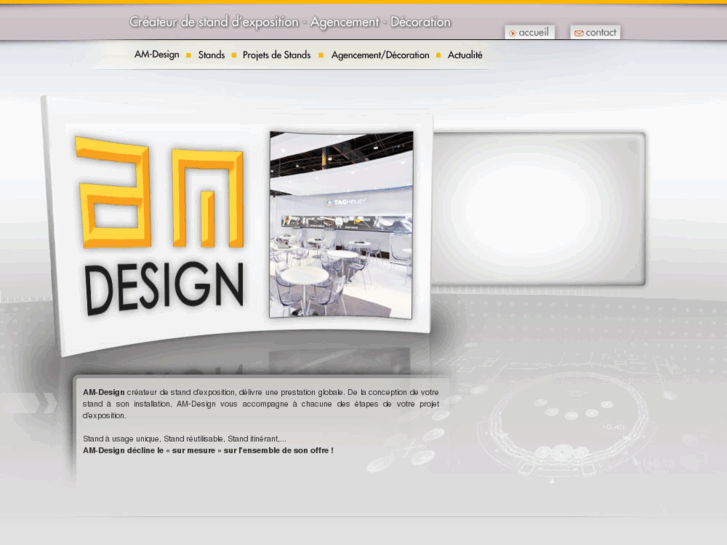Open the AM-Design menu item

(156, 55)
